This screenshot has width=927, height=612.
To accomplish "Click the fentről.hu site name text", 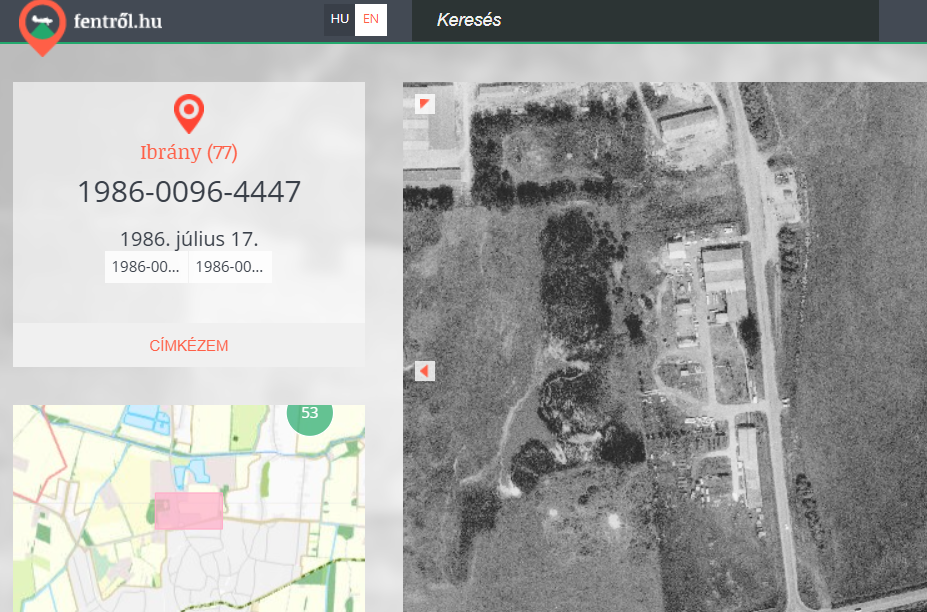I will point(118,21).
